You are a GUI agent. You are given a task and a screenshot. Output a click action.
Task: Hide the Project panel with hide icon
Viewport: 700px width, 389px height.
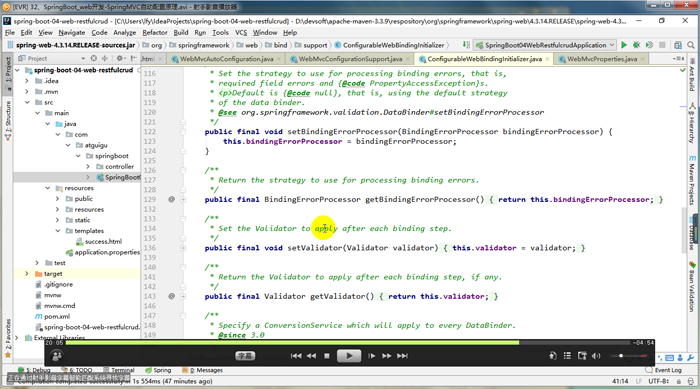coord(133,59)
